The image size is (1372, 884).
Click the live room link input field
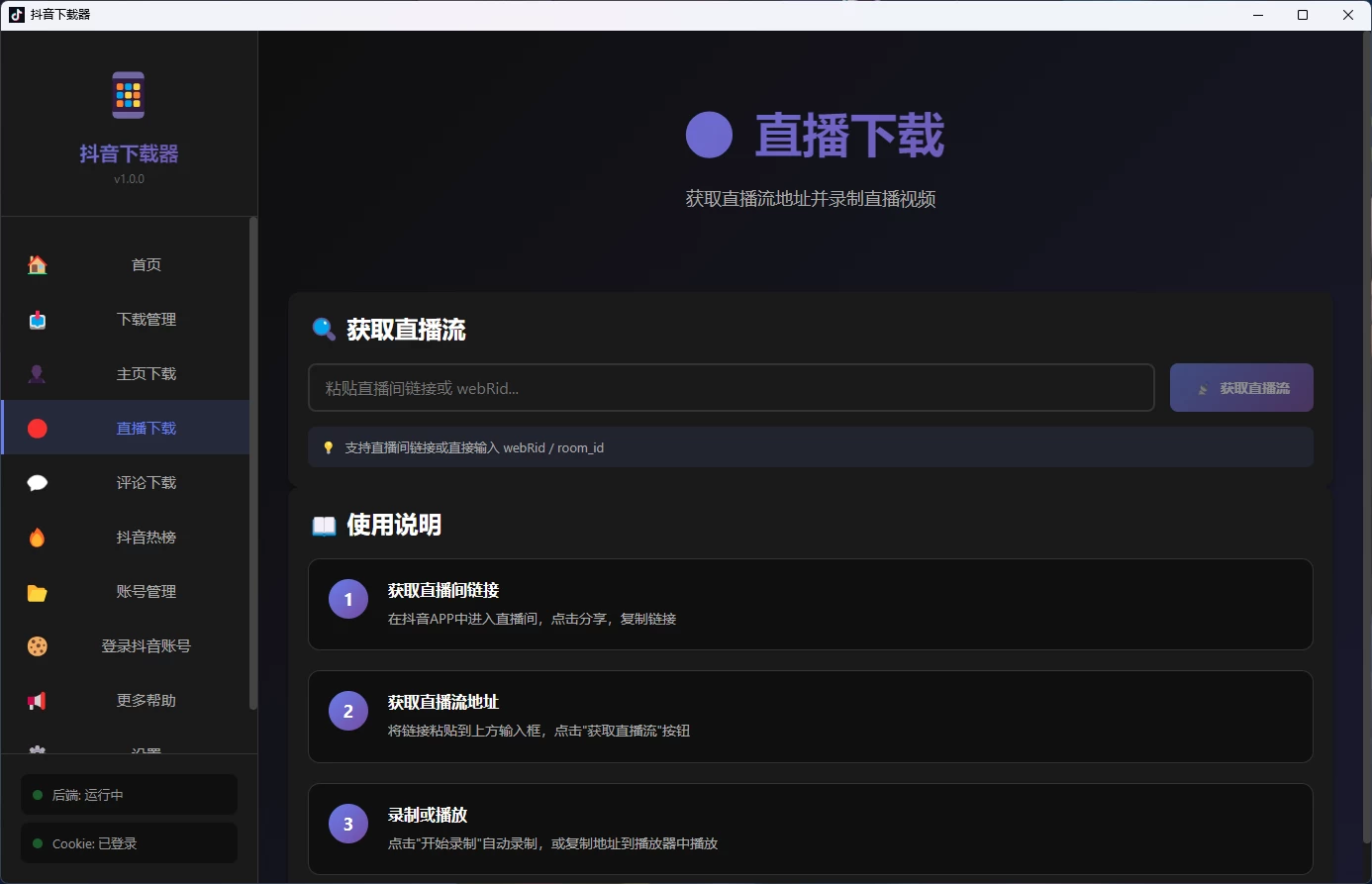click(731, 387)
